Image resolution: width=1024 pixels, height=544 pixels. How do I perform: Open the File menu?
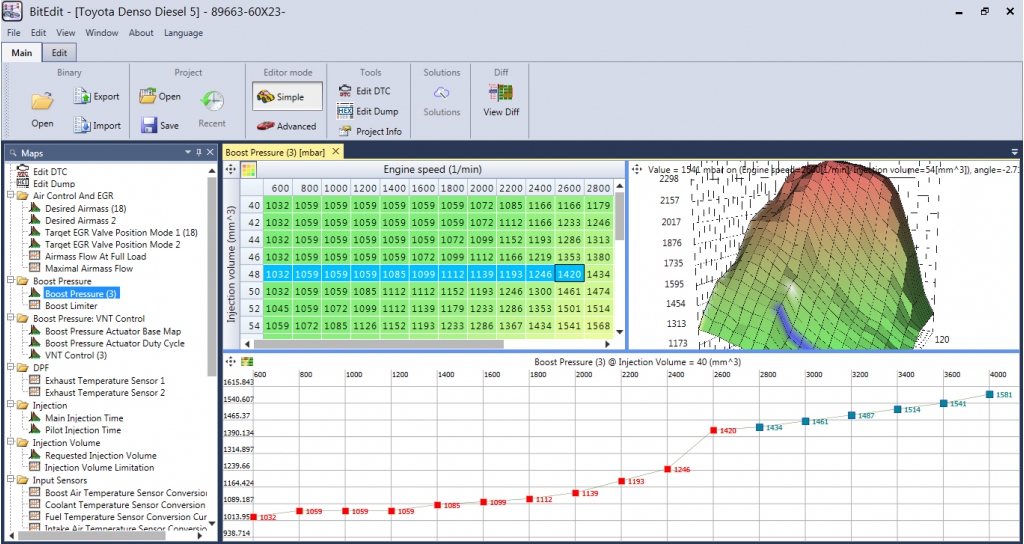[x=14, y=33]
